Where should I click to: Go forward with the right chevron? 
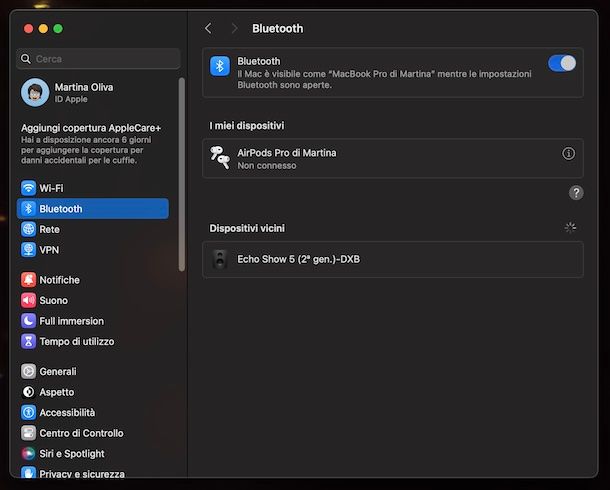234,28
